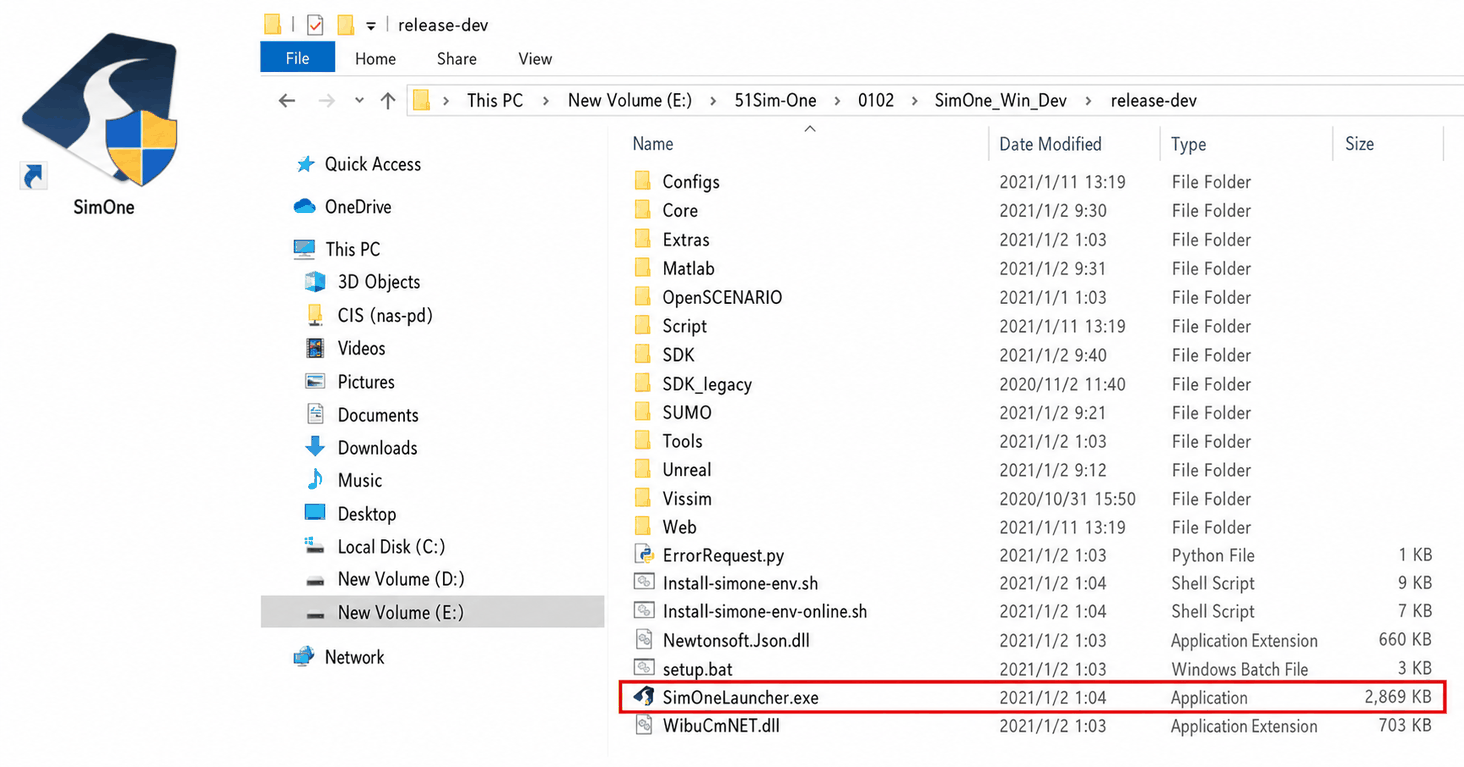Switch to the View ribbon tab
The width and height of the screenshot is (1464, 767).
point(535,59)
